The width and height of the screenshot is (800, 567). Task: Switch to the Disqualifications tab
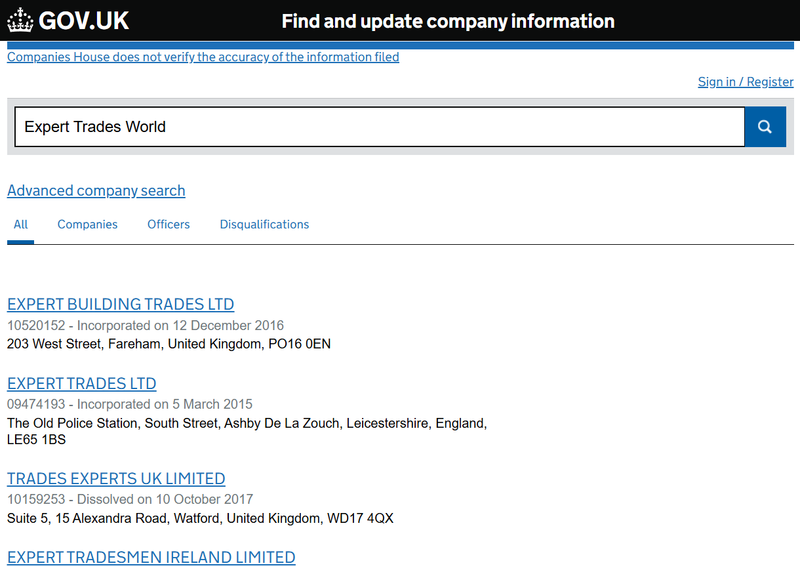pos(264,225)
